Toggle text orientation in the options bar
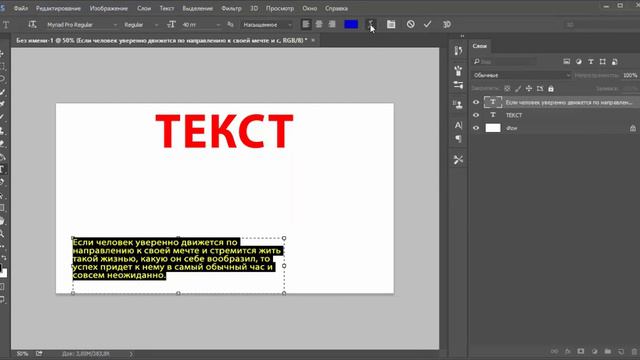640x360 pixels. [32, 24]
